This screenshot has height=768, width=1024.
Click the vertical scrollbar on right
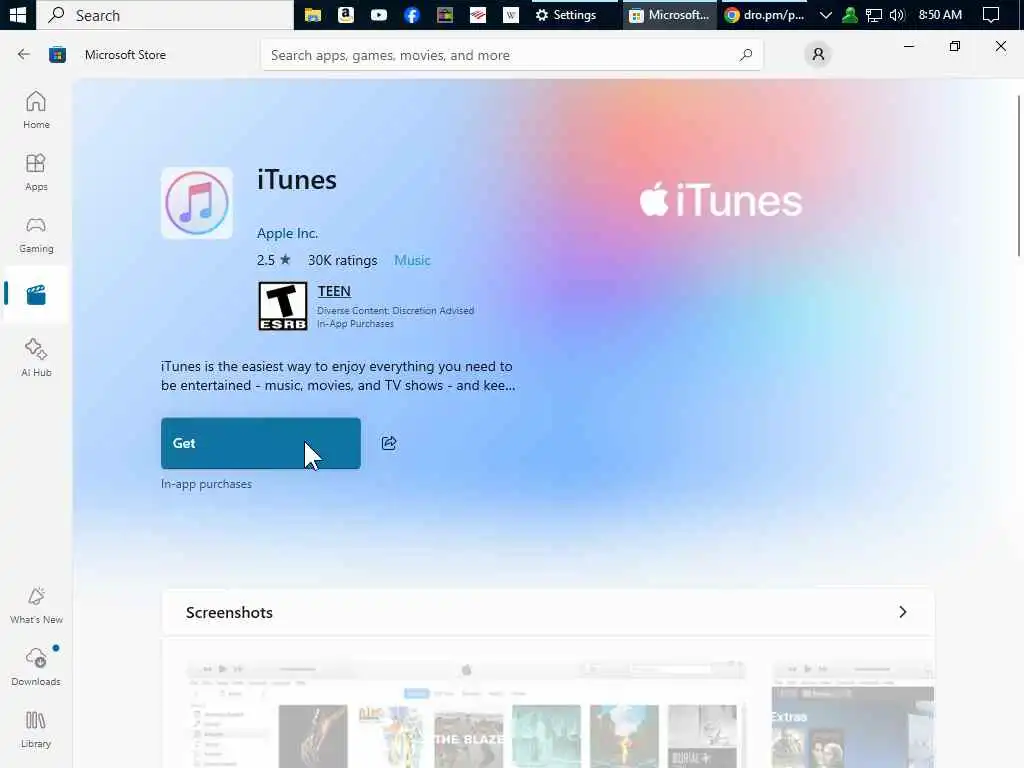tap(1019, 175)
